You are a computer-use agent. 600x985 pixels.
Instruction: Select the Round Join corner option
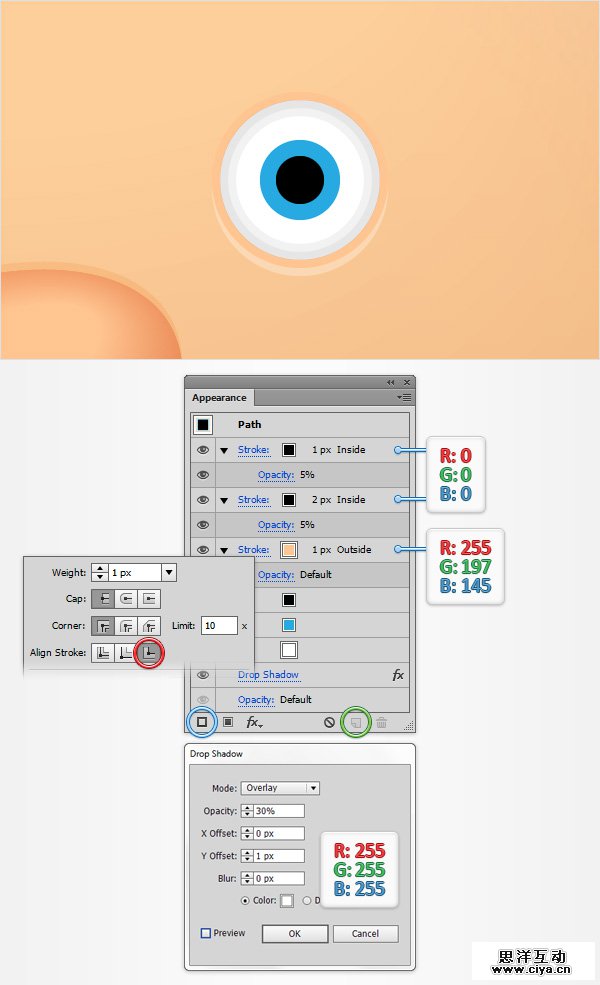(x=126, y=626)
